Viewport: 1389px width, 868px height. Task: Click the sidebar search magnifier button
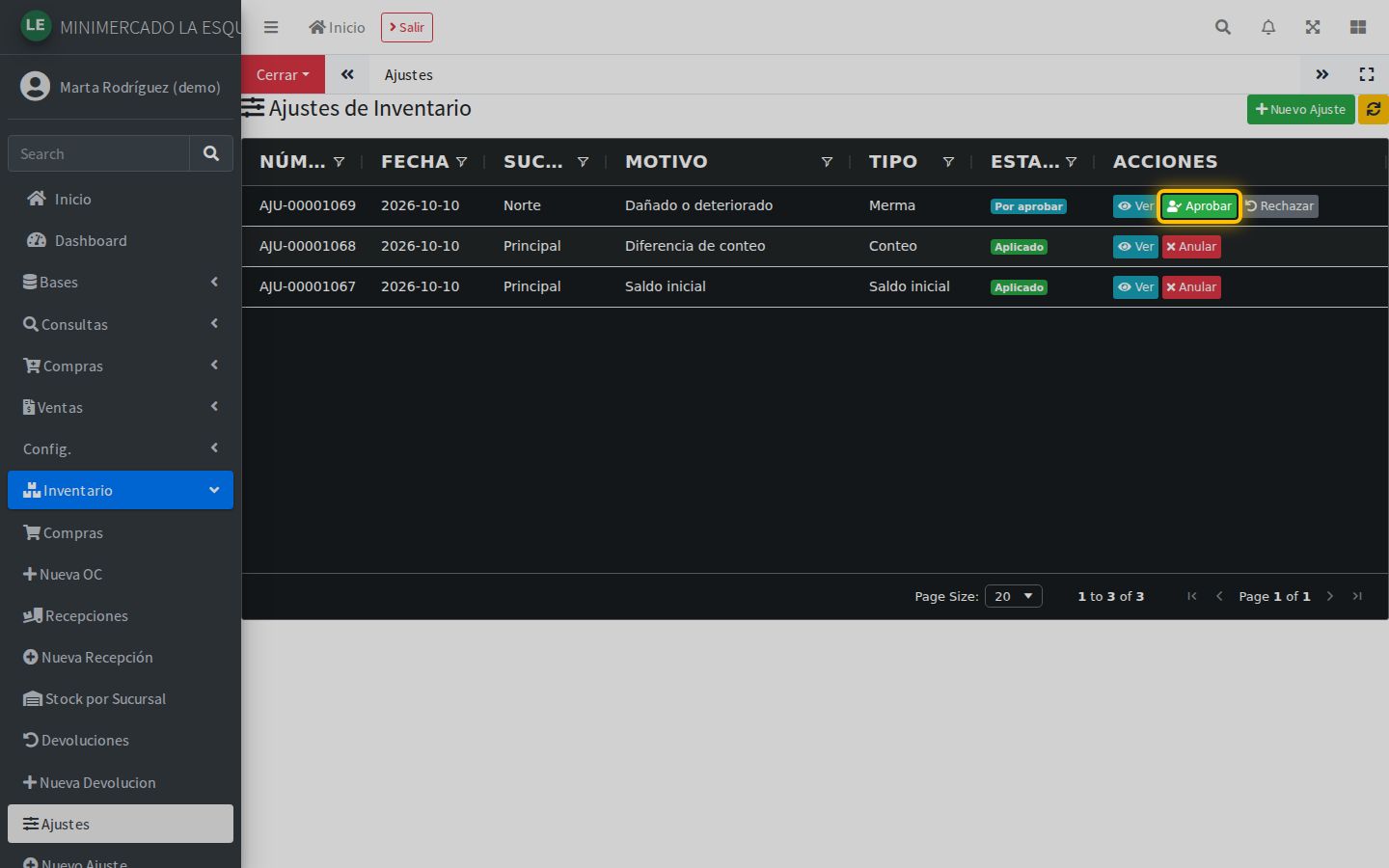(211, 153)
